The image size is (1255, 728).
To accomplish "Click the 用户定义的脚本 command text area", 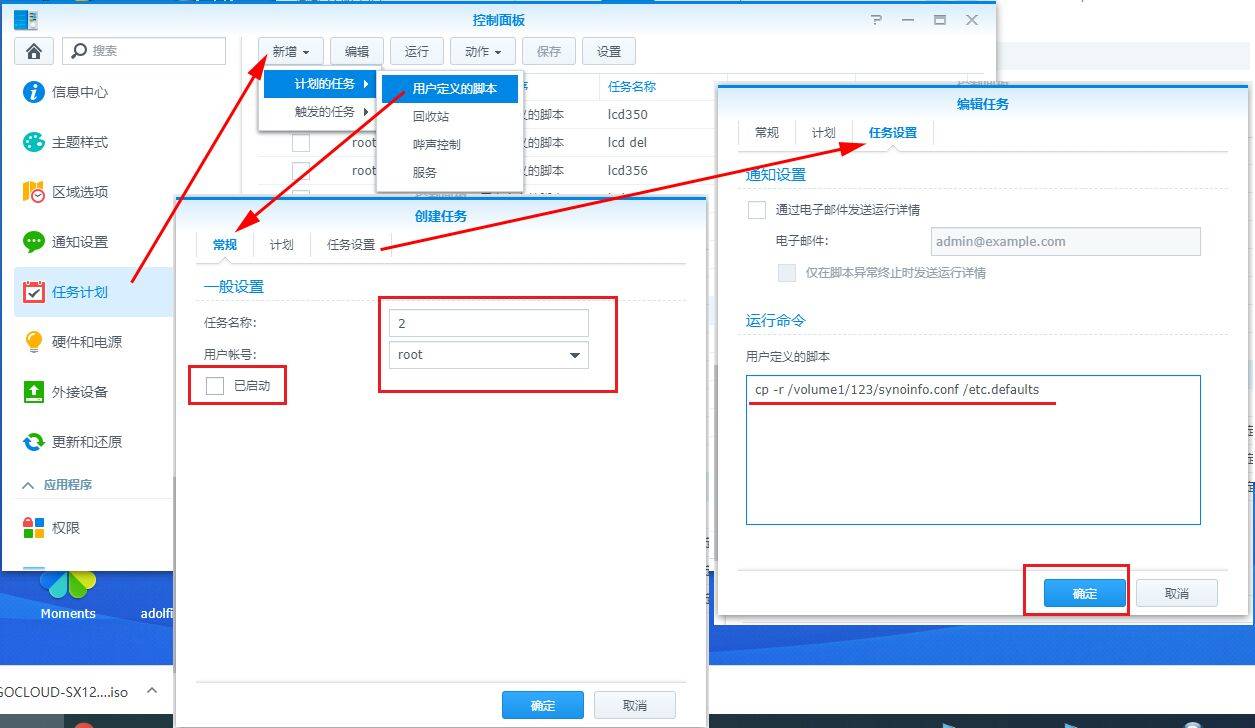I will pyautogui.click(x=973, y=450).
